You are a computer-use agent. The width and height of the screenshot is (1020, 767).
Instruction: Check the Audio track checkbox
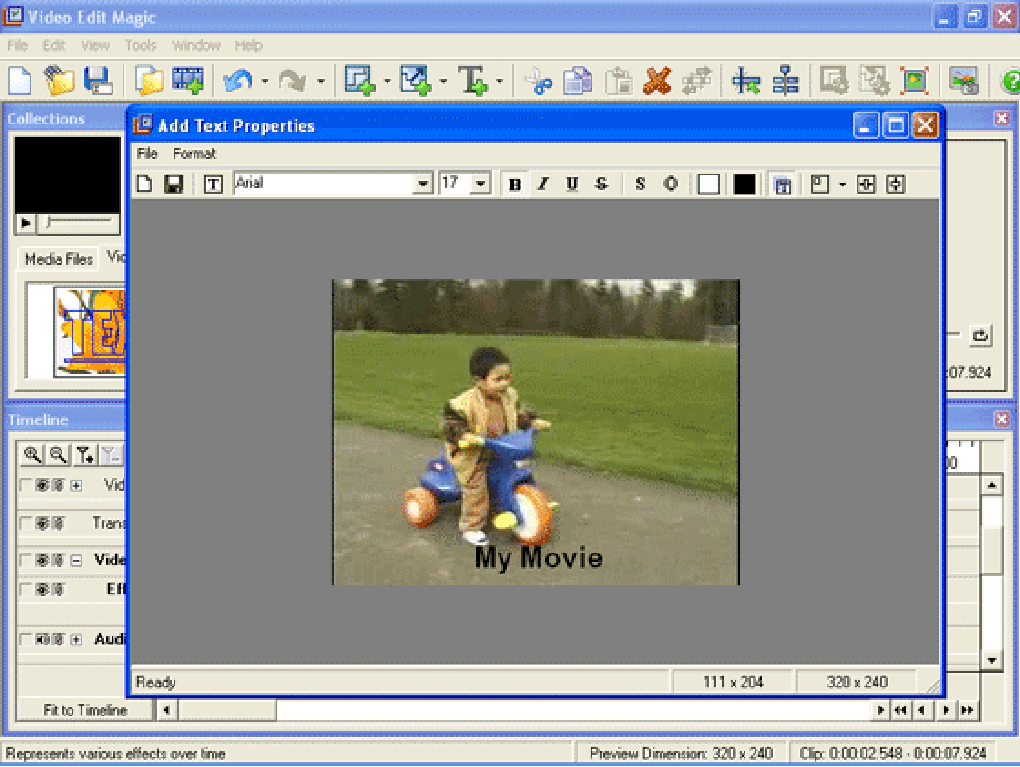(25, 639)
